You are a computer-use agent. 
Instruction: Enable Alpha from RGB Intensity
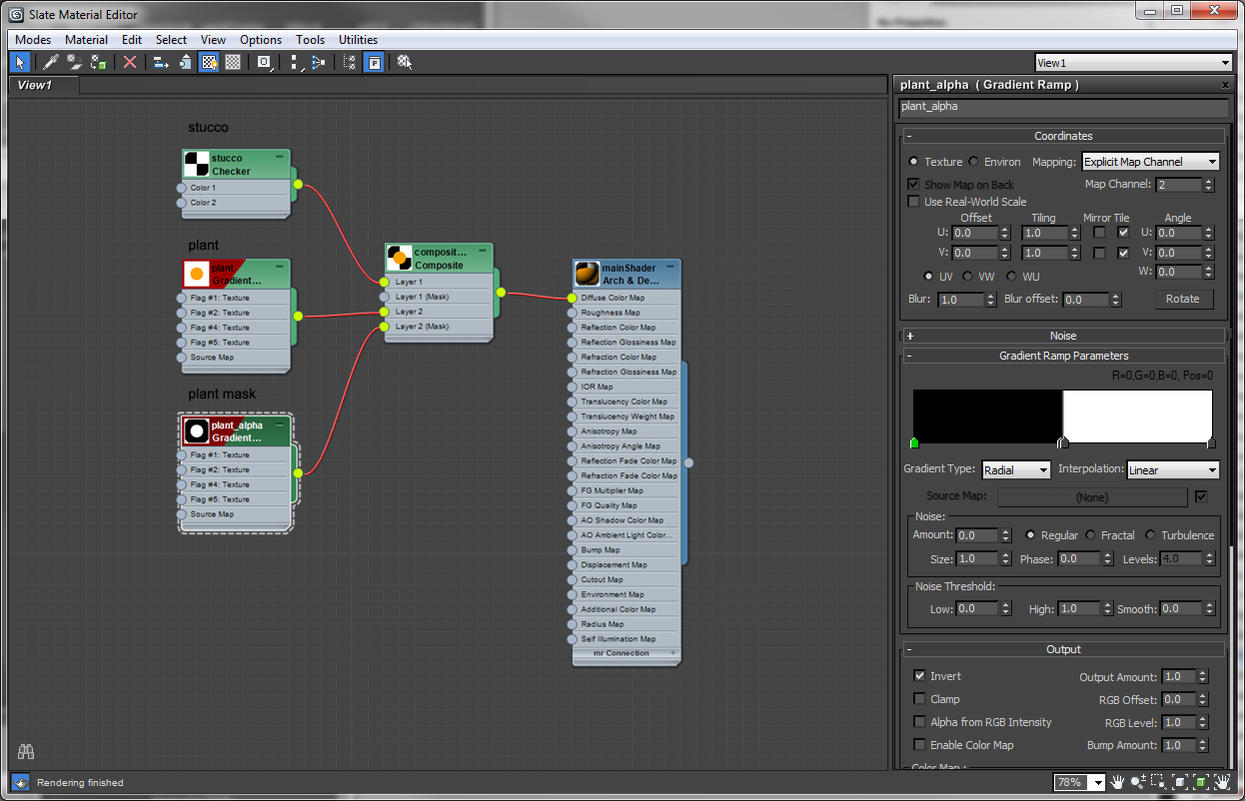click(920, 722)
